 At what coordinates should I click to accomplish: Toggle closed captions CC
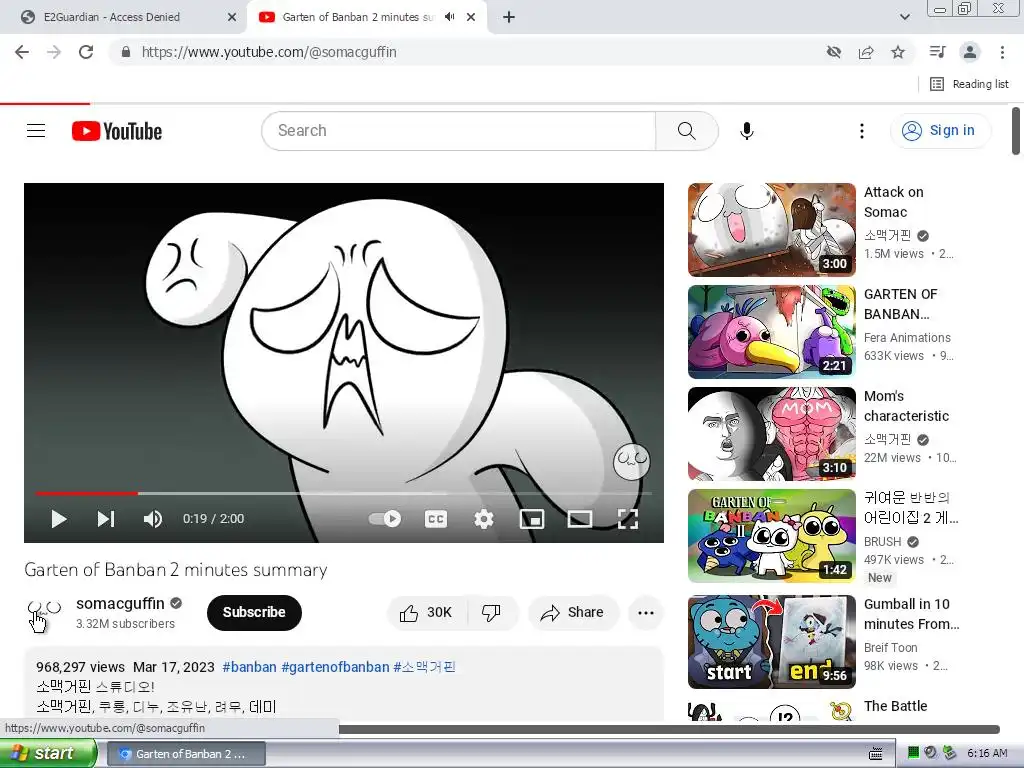click(x=436, y=519)
